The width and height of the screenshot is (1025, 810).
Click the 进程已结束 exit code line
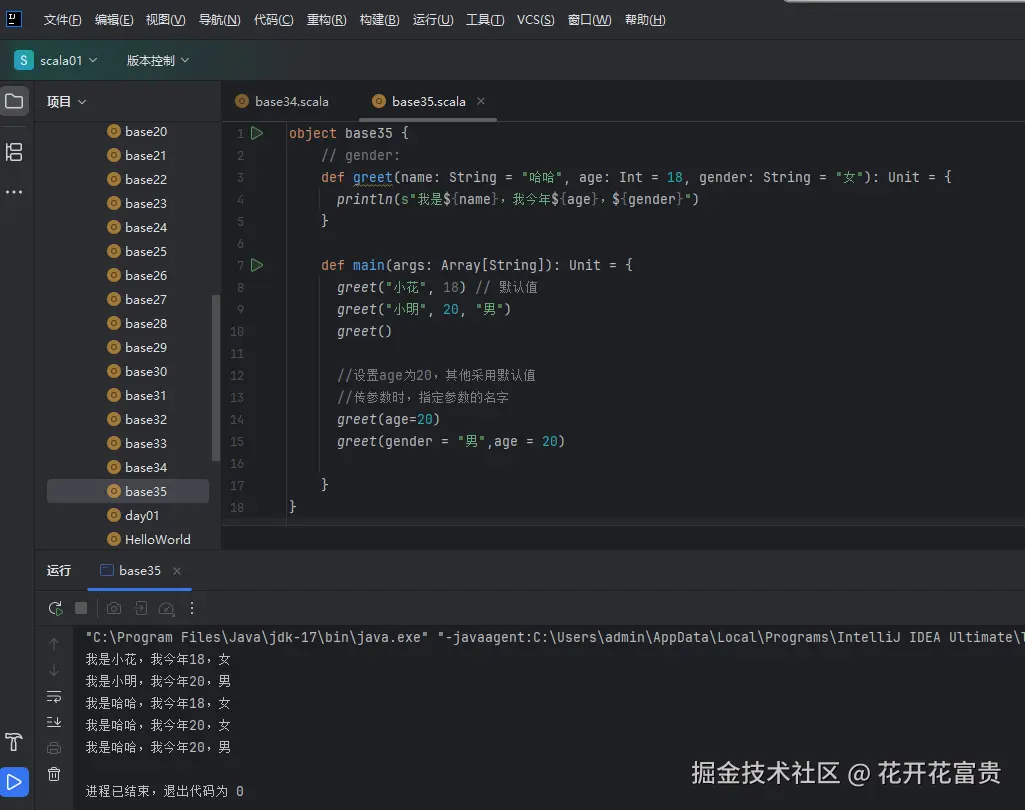coord(165,791)
